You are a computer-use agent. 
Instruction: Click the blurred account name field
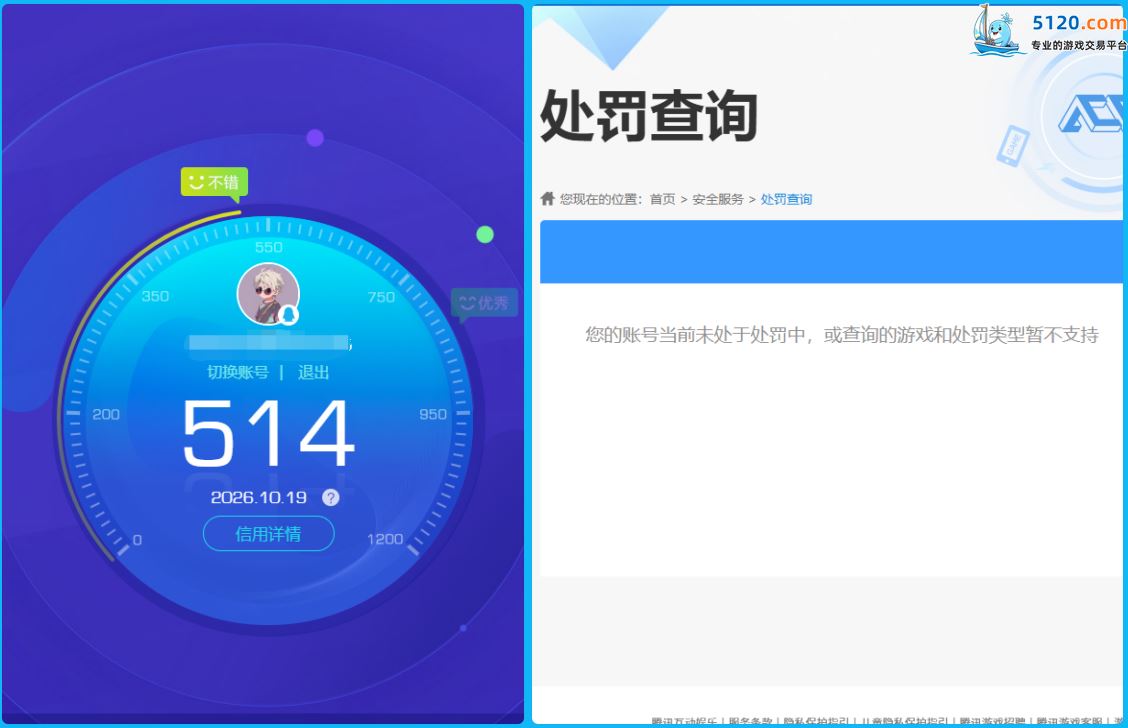point(268,342)
